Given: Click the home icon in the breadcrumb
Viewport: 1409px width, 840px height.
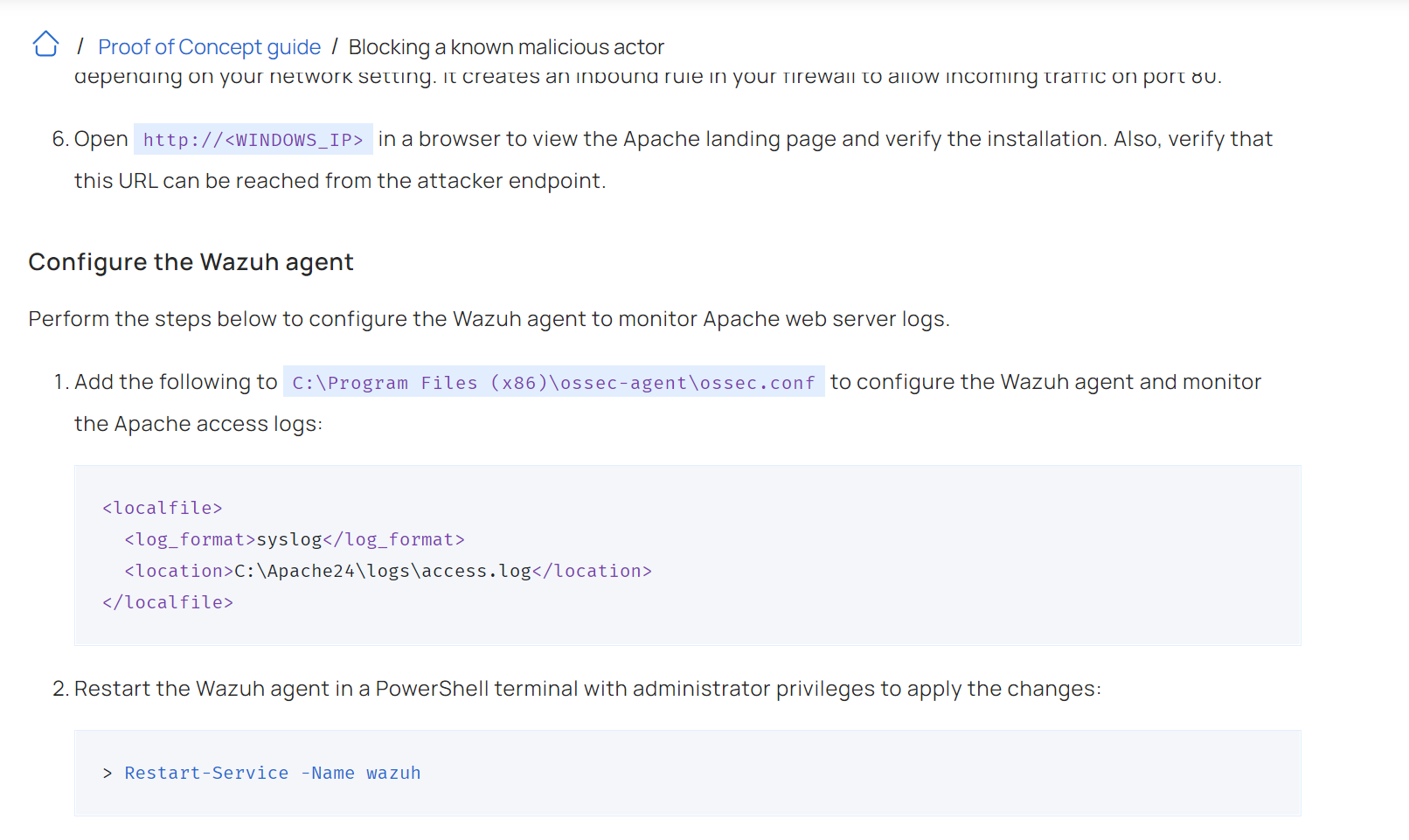Looking at the screenshot, I should (x=45, y=44).
